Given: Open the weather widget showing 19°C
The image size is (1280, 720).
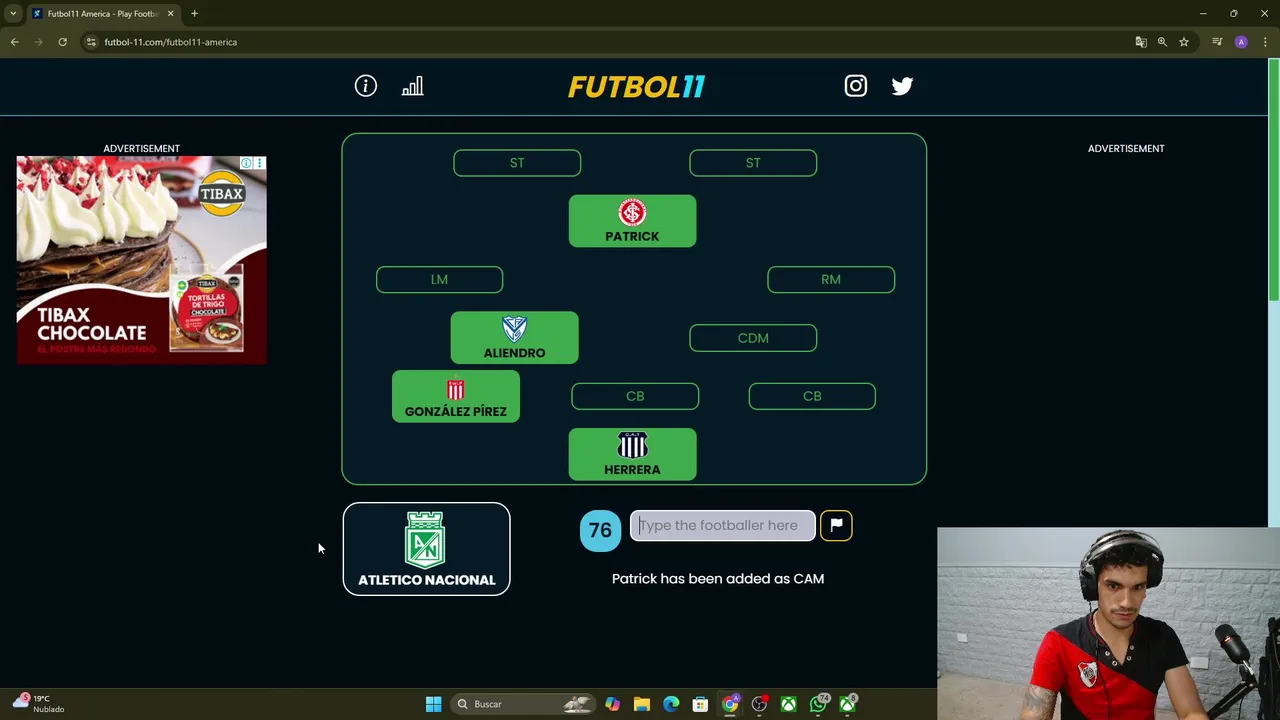Looking at the screenshot, I should tap(38, 703).
